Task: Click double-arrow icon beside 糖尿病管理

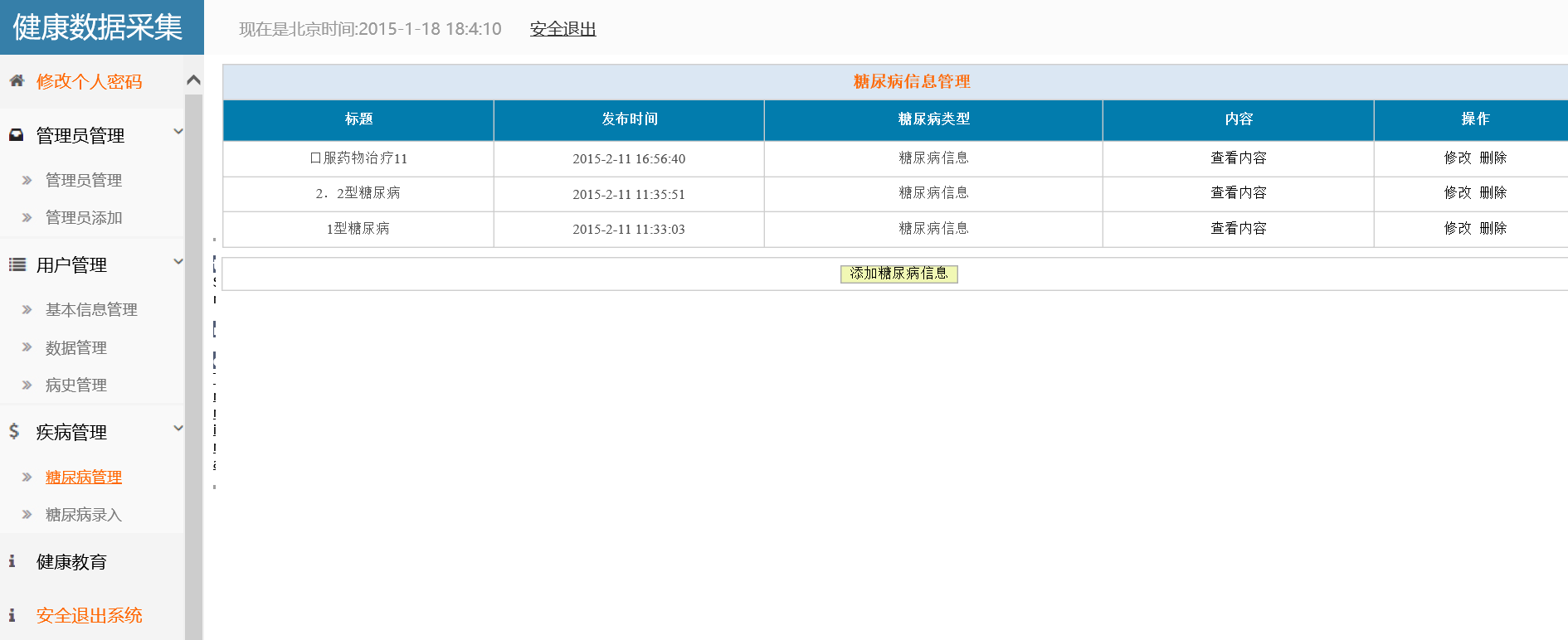Action: tap(27, 478)
